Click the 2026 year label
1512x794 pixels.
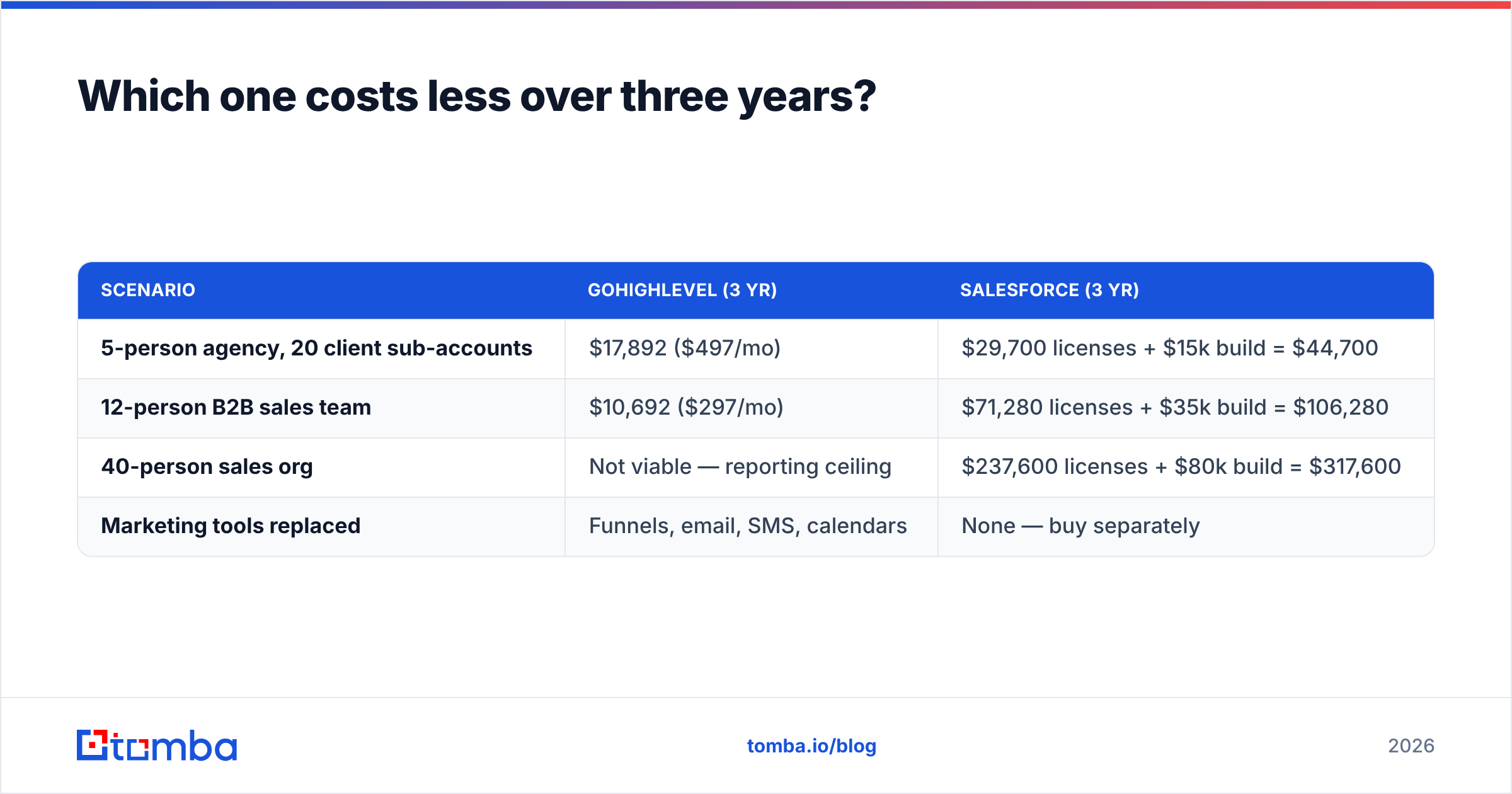(x=1411, y=746)
